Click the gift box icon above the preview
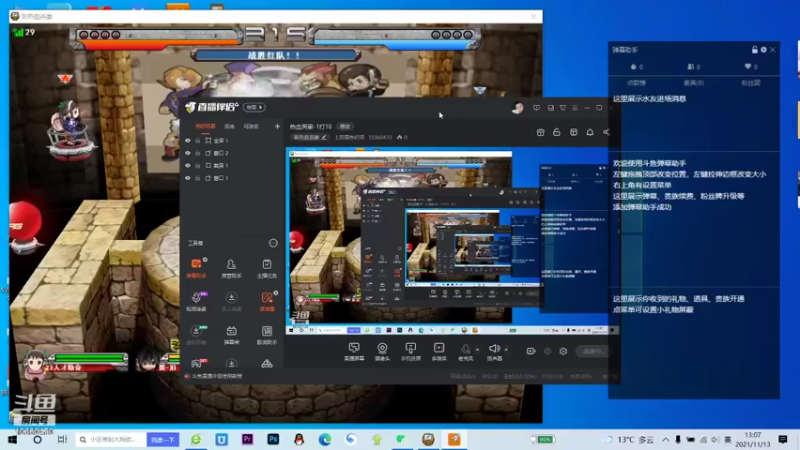This screenshot has height=450, width=800. click(540, 132)
